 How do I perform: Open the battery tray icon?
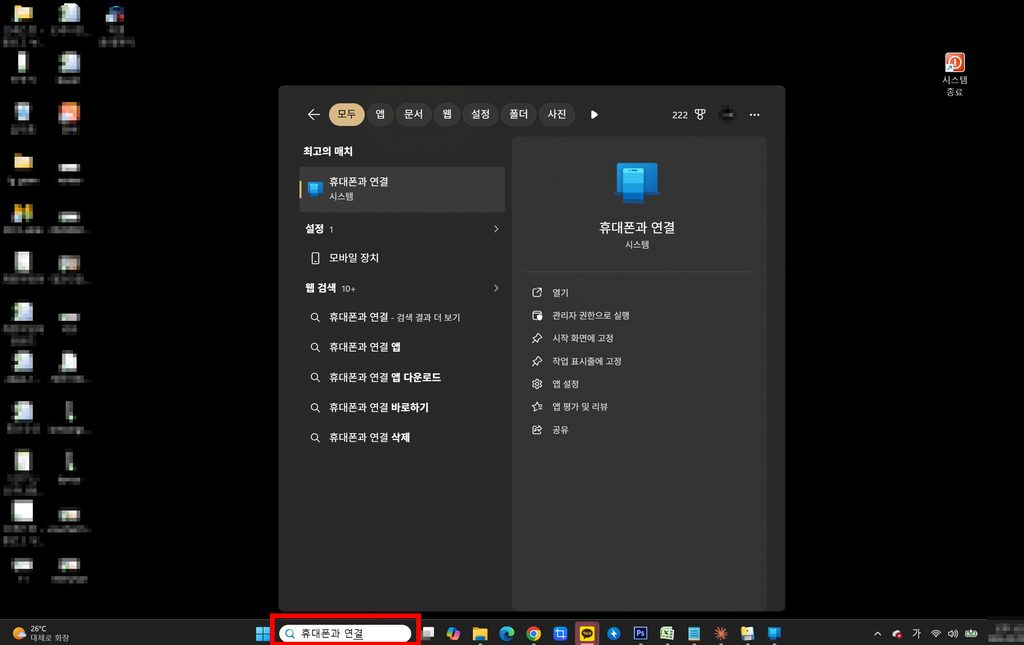tap(971, 633)
